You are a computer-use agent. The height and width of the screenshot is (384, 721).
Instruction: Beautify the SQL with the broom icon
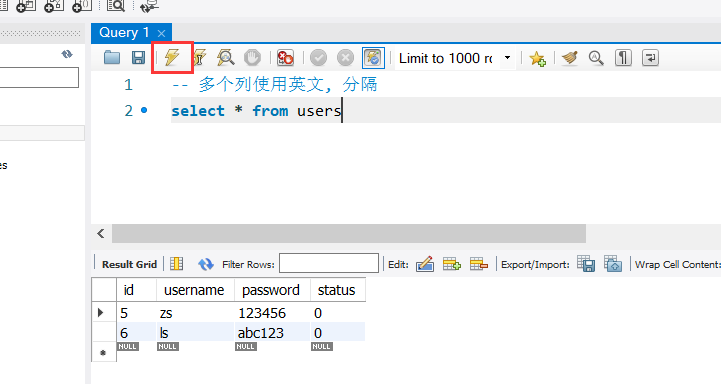pyautogui.click(x=569, y=58)
